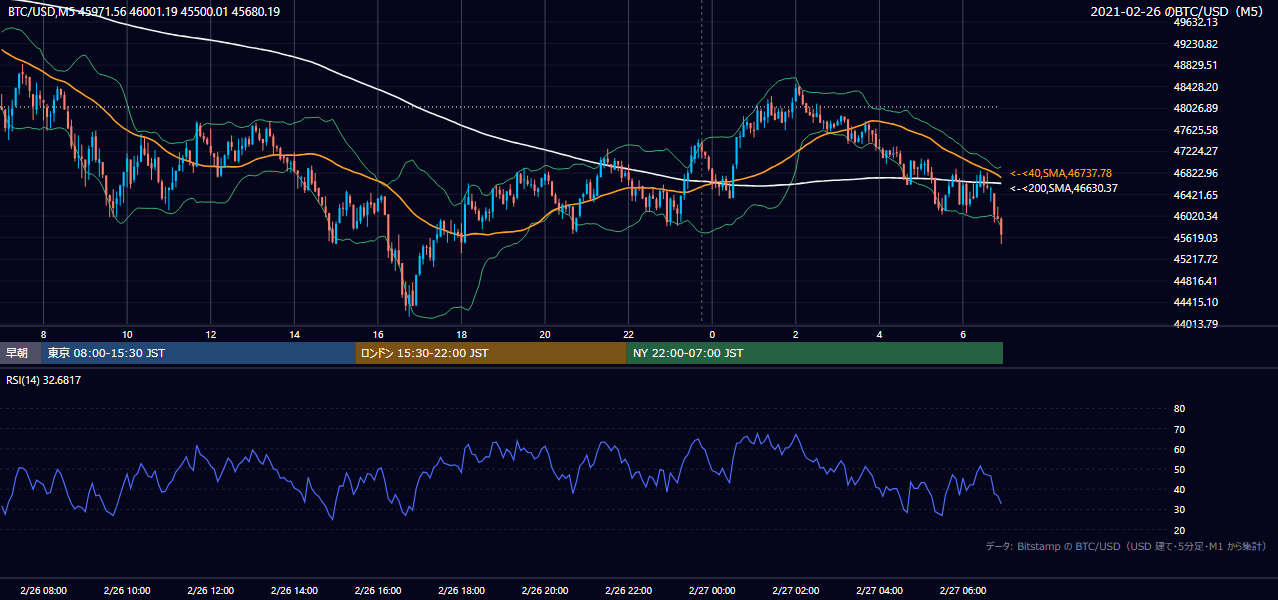Image resolution: width=1278 pixels, height=600 pixels.
Task: Click RSI axis level 60
Action: [1179, 449]
